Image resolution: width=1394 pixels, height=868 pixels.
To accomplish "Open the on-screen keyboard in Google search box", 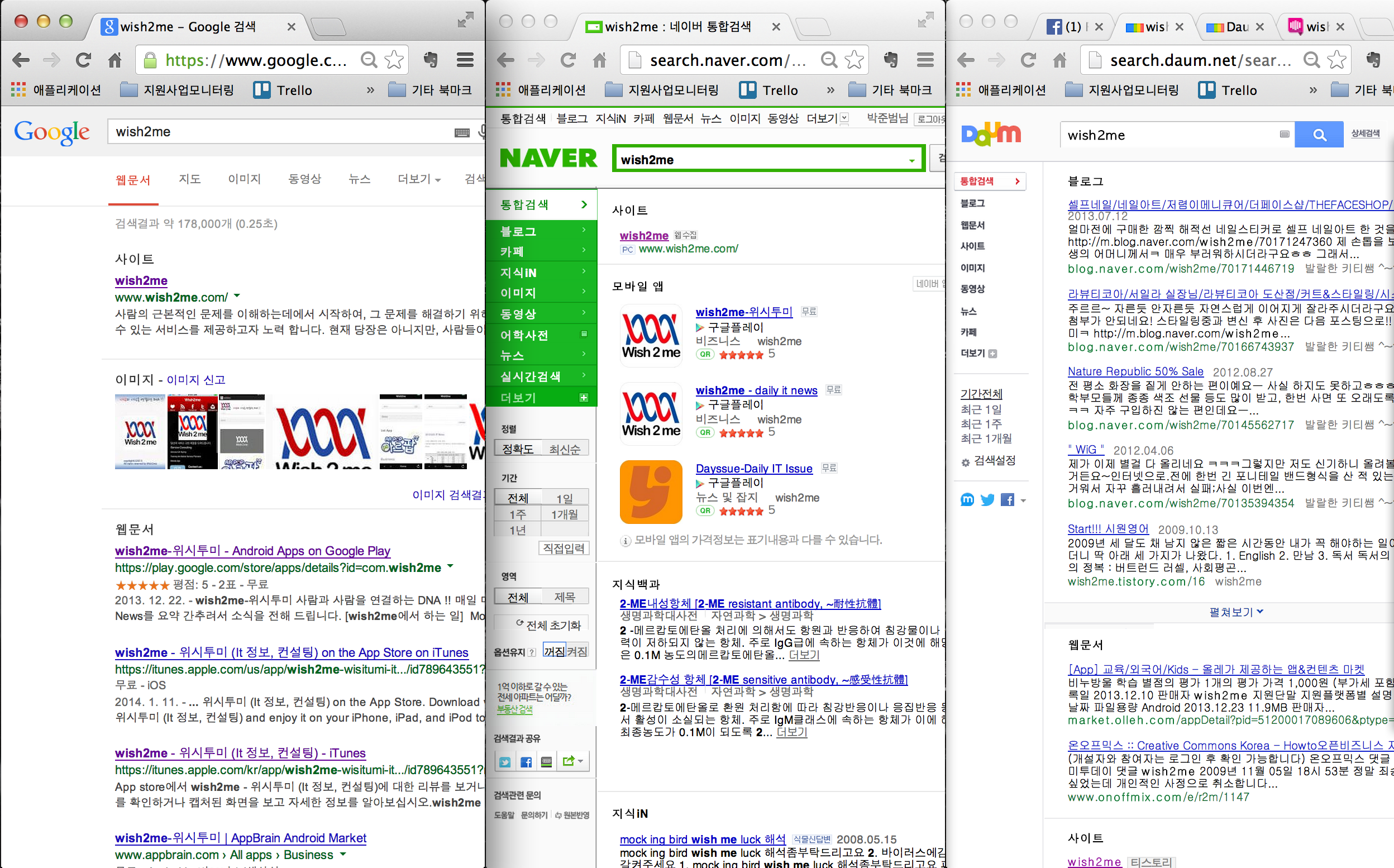I will click(462, 132).
